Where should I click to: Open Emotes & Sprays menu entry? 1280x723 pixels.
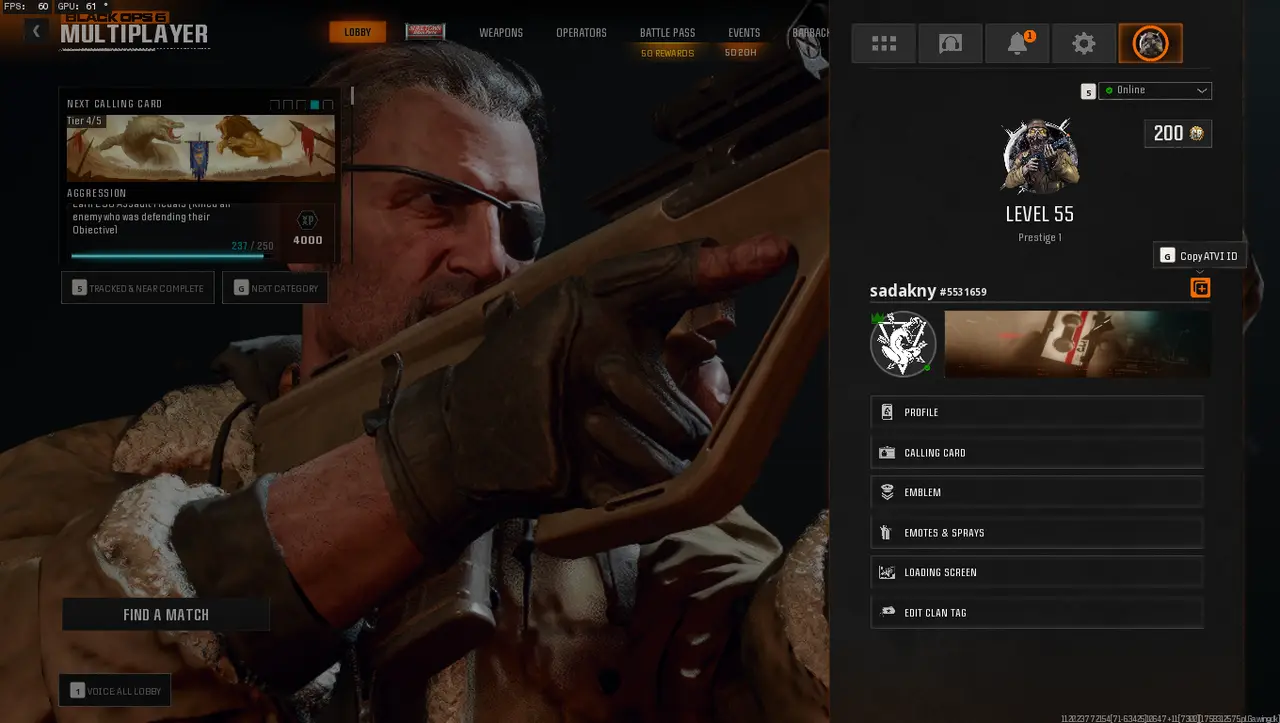[1037, 533]
